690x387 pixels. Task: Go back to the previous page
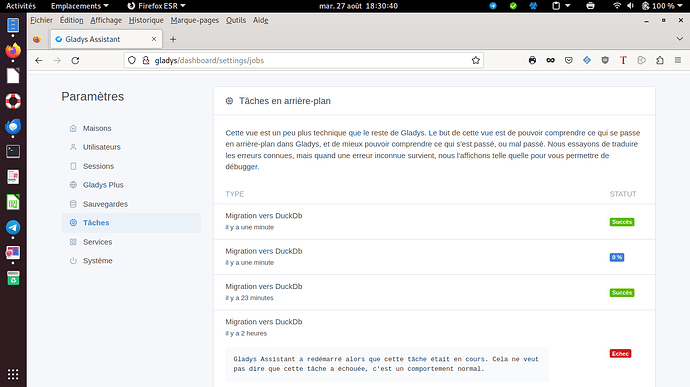pos(39,60)
